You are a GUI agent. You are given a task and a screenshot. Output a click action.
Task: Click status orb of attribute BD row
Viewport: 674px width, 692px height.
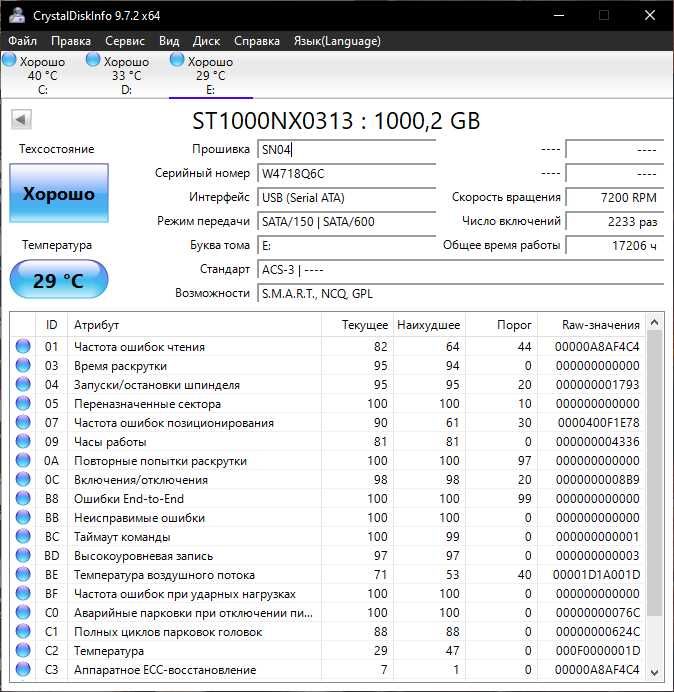click(x=23, y=555)
